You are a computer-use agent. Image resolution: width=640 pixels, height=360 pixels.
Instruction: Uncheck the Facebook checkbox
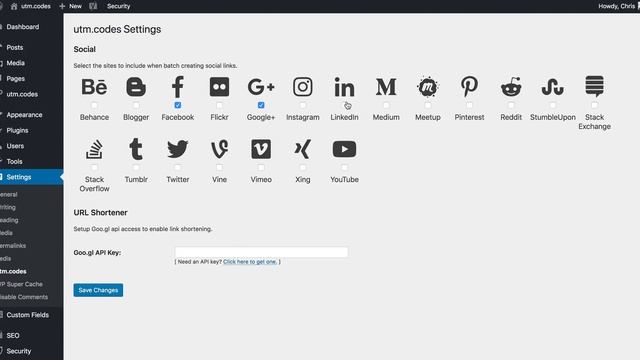[x=178, y=105]
